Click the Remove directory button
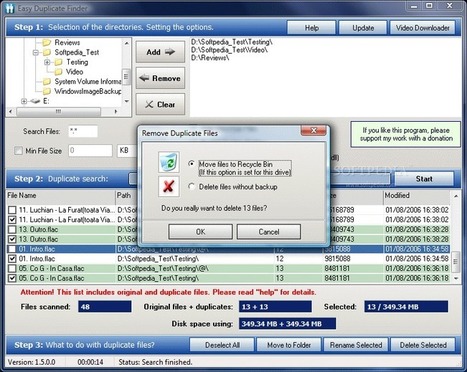 pos(160,78)
